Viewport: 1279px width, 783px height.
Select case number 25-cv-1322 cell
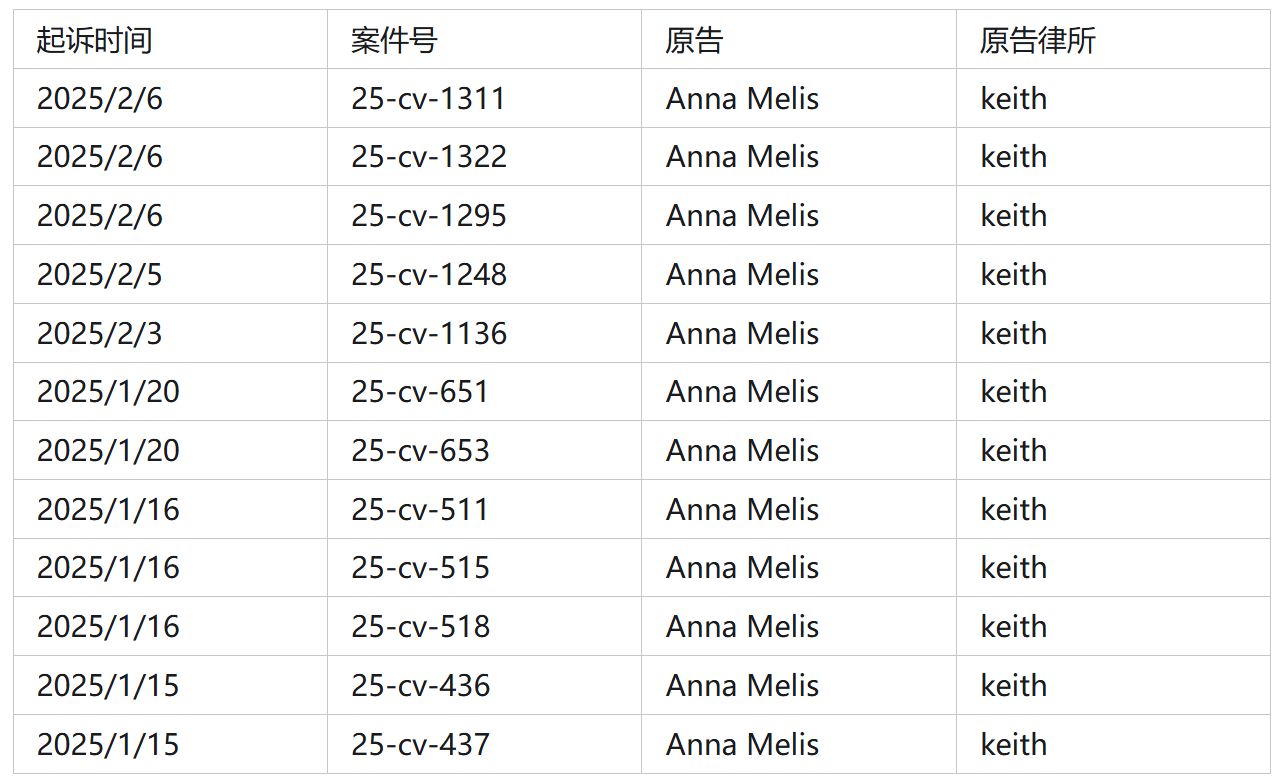point(428,157)
